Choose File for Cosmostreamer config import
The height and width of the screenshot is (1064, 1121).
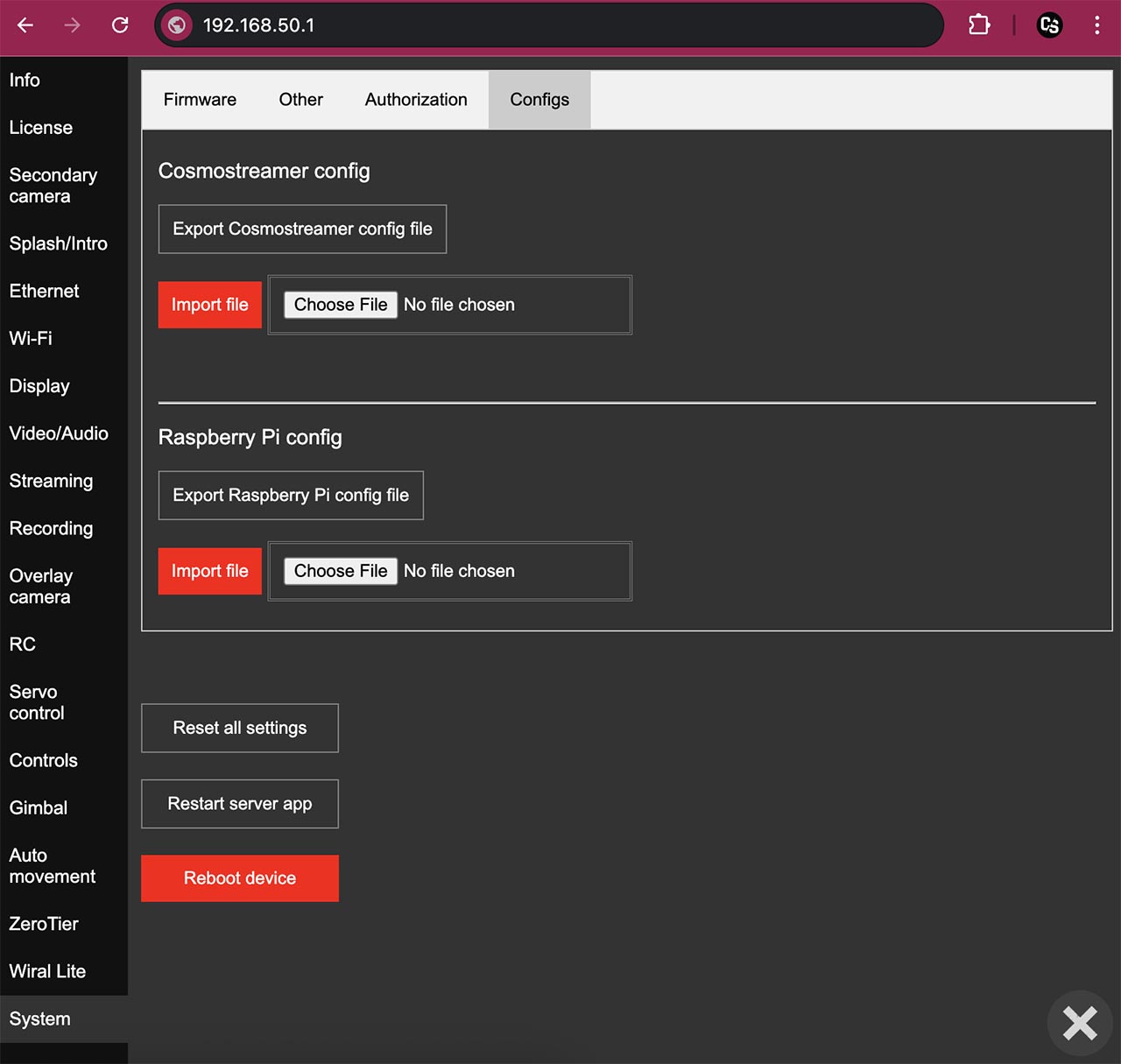click(341, 305)
